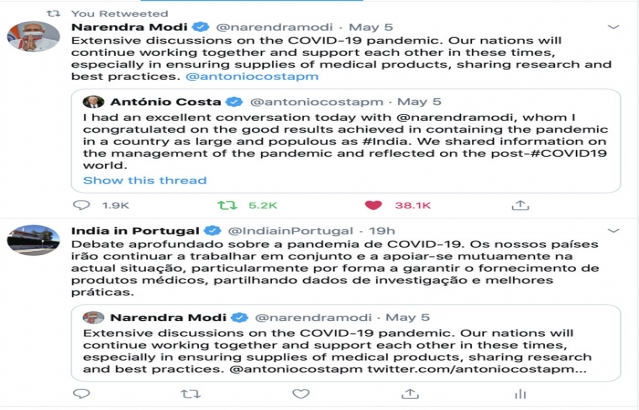Open India in Portugal profile picture

(x=33, y=240)
